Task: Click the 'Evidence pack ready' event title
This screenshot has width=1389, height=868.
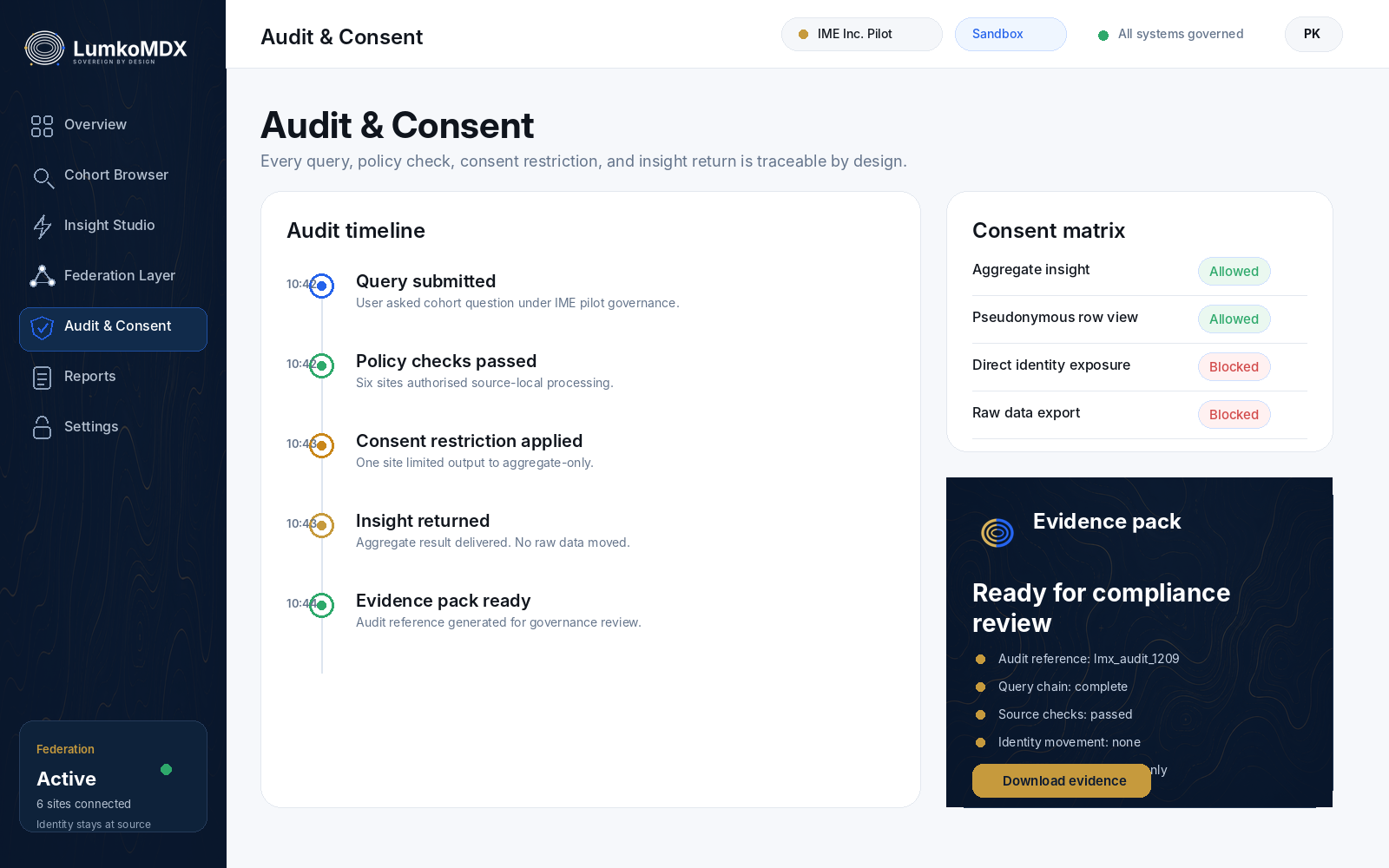Action: pyautogui.click(x=443, y=601)
